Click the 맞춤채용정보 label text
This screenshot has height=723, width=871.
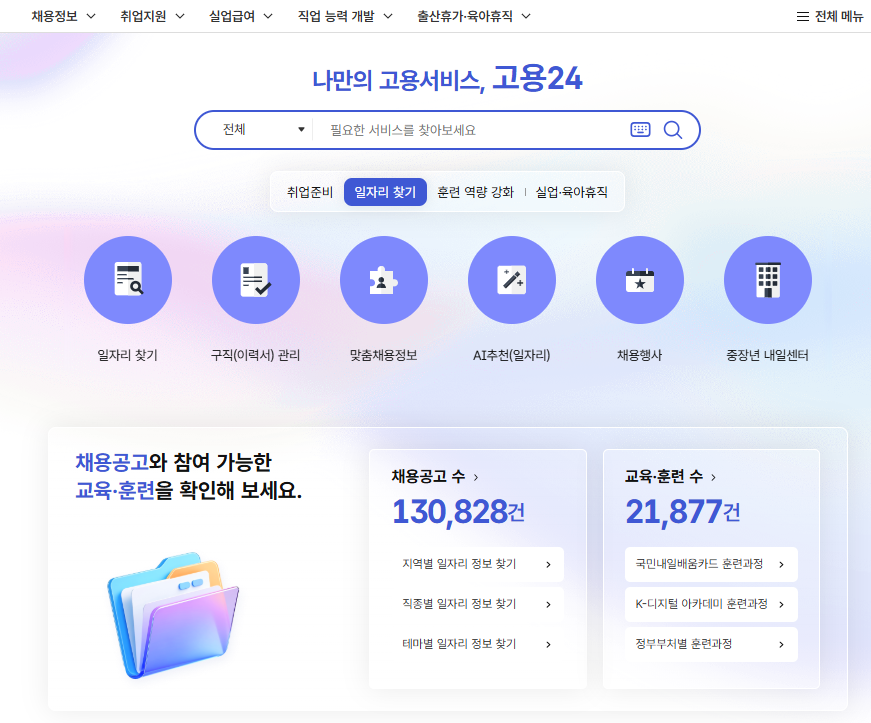[x=383, y=355]
